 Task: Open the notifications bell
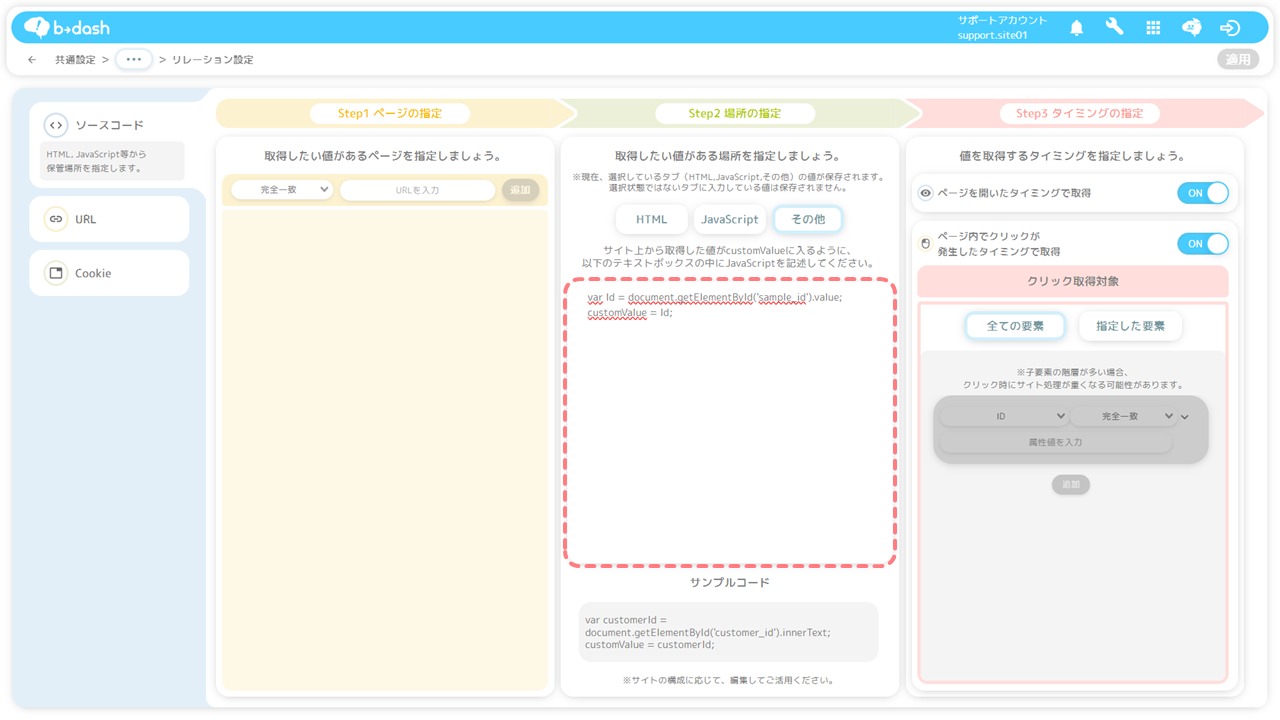pos(1076,28)
